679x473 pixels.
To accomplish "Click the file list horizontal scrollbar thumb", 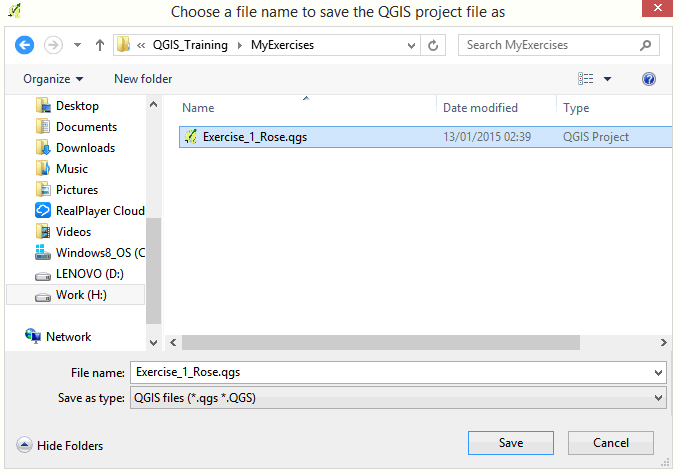I will click(381, 343).
